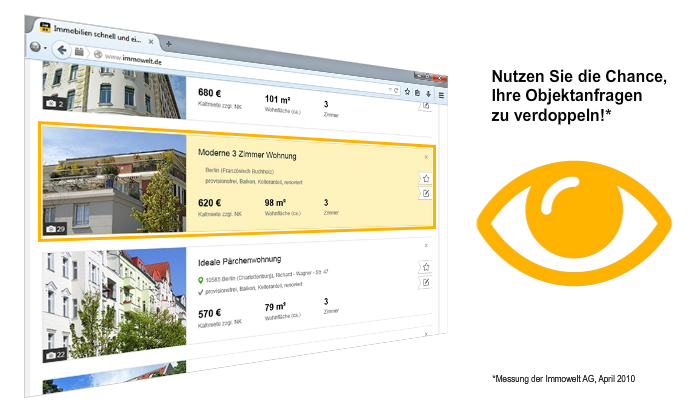Open the 680 € apartment building photo
This screenshot has height=410, width=698.
[114, 90]
